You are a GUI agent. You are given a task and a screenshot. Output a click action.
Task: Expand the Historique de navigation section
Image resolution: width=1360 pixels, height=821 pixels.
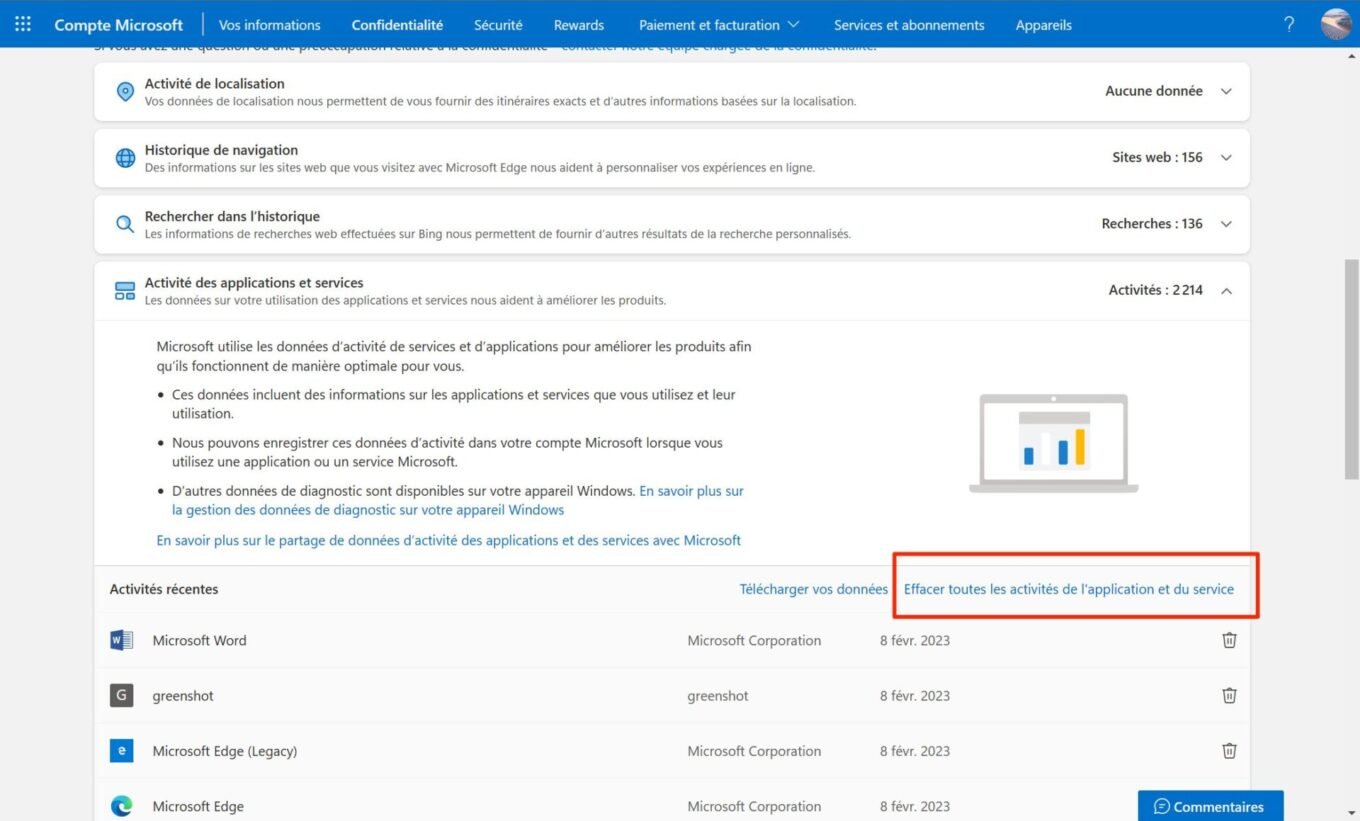[1226, 157]
